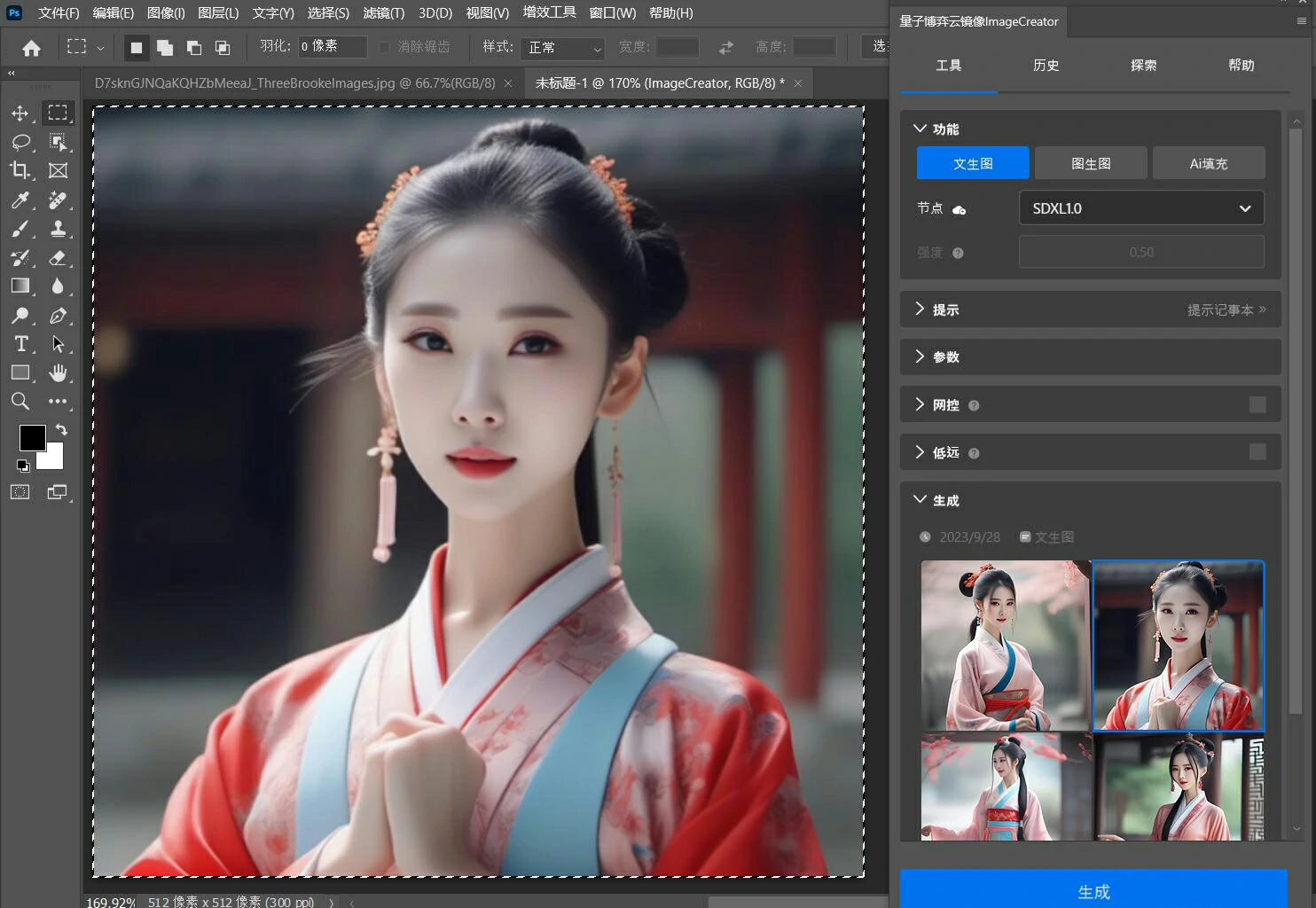Expand the 提示 section
The height and width of the screenshot is (908, 1316).
pyautogui.click(x=920, y=309)
